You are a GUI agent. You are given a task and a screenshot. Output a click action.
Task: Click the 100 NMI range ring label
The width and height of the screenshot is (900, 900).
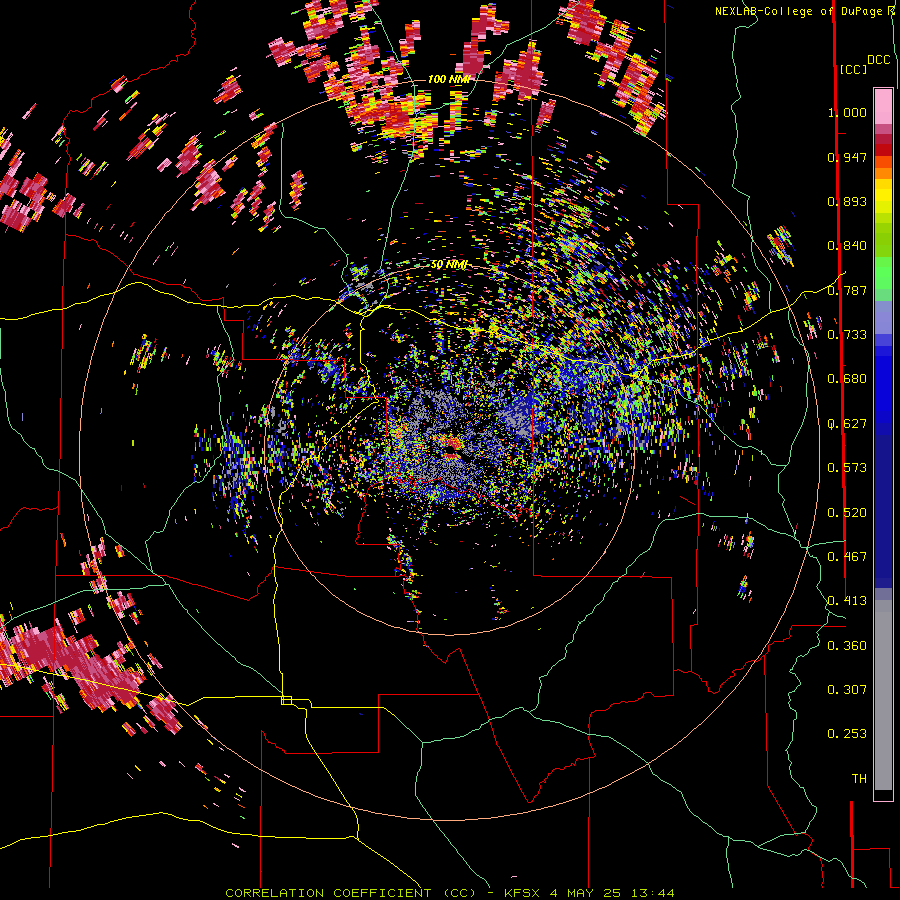coord(449,79)
